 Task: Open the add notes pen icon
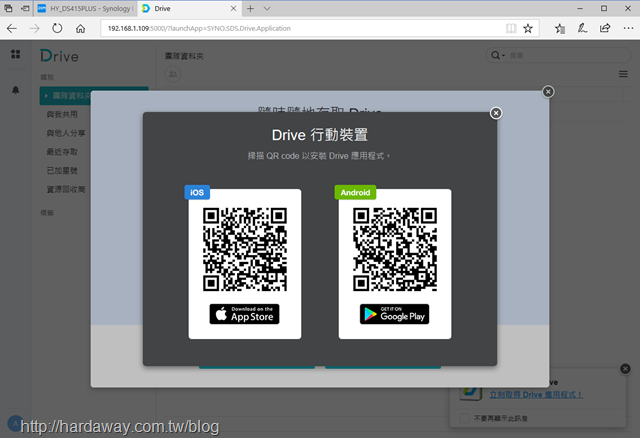point(582,28)
